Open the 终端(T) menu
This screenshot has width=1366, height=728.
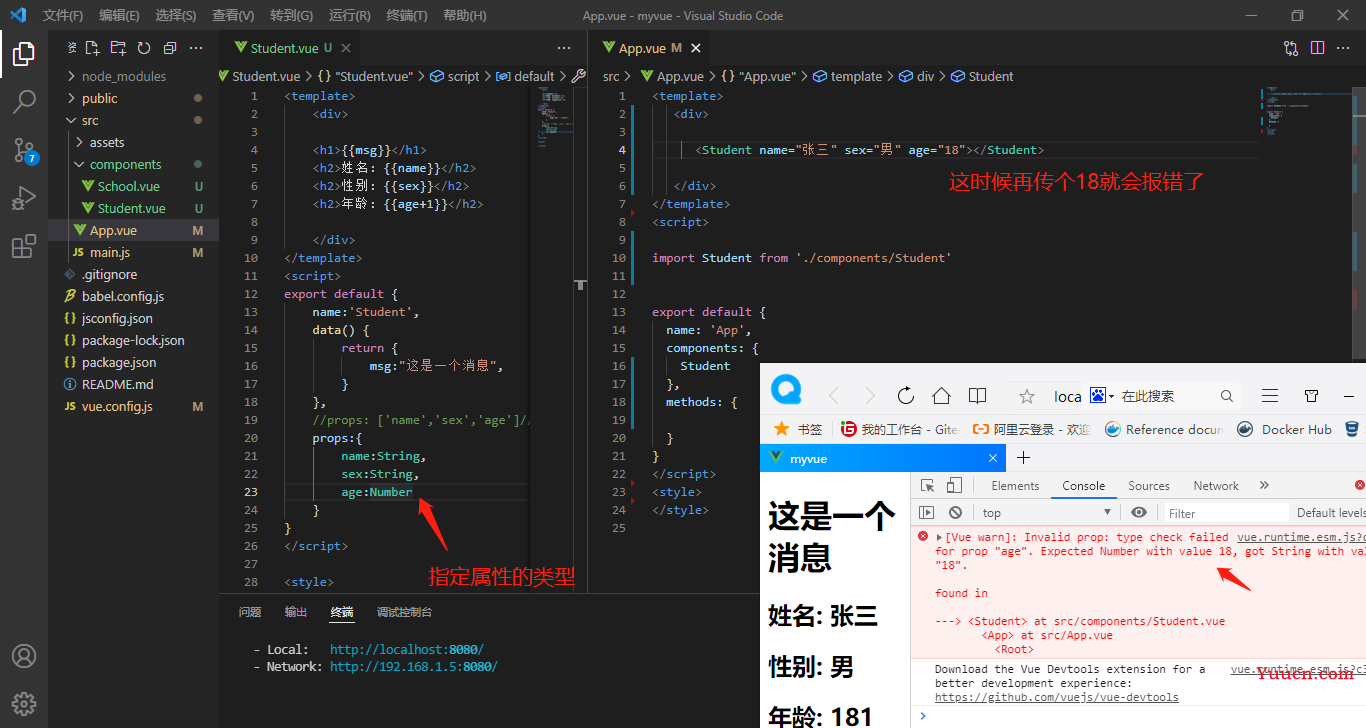click(406, 16)
